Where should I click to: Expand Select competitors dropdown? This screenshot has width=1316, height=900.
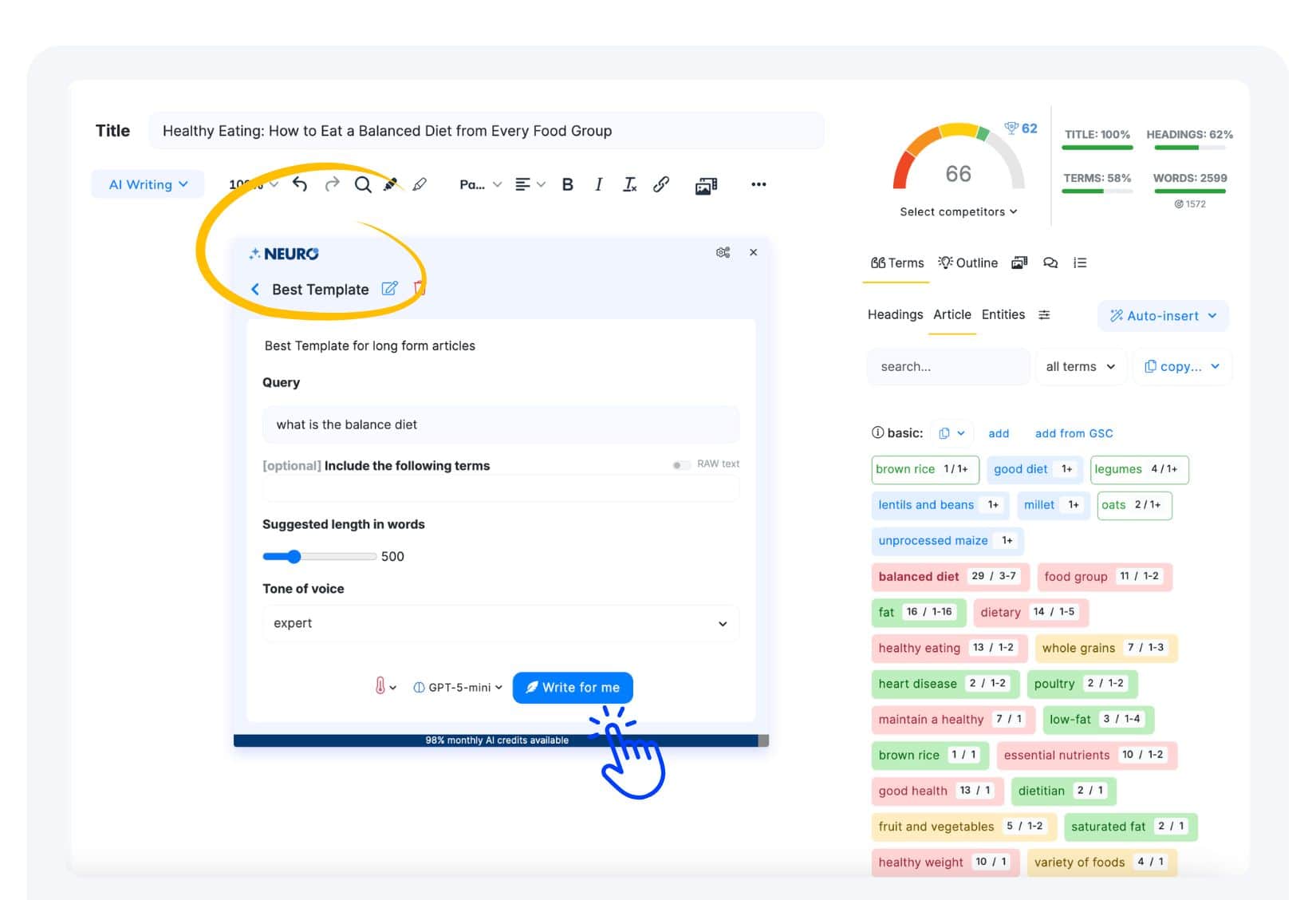click(959, 211)
